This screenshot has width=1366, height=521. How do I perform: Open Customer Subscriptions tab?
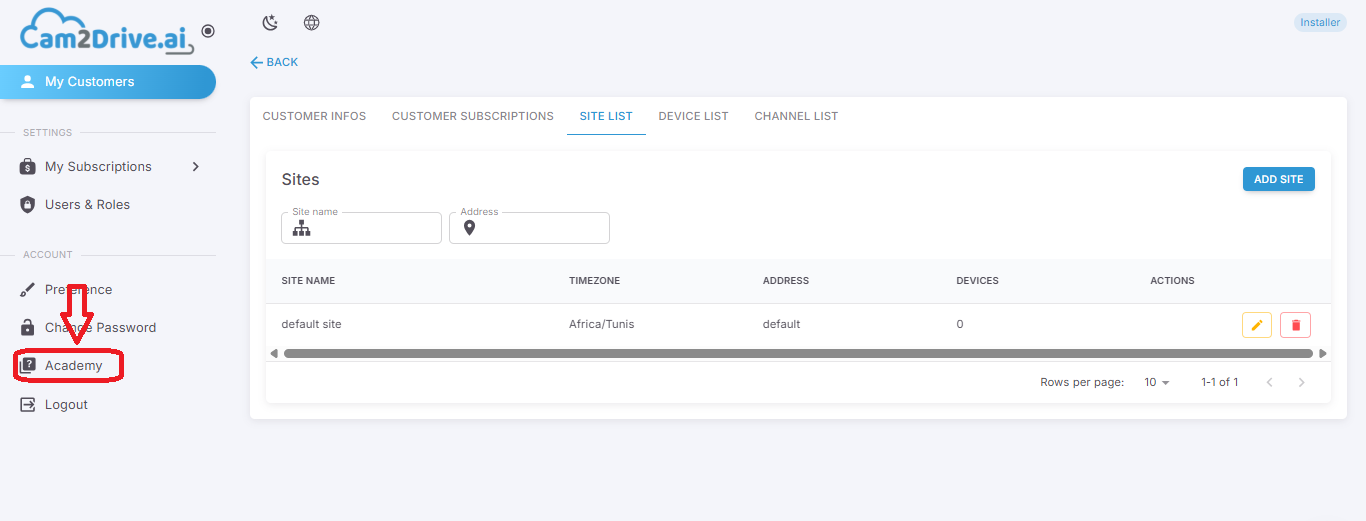[x=473, y=117]
